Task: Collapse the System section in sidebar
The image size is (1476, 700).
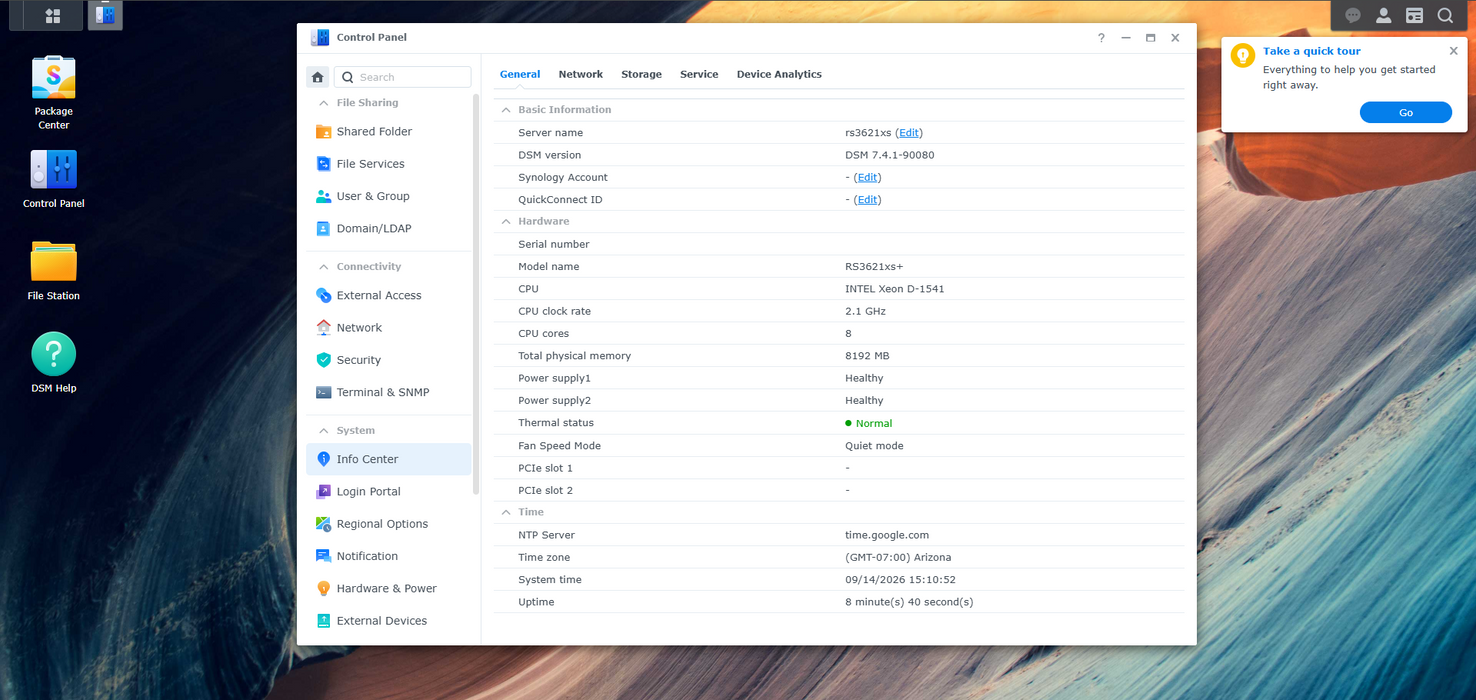Action: tap(323, 431)
